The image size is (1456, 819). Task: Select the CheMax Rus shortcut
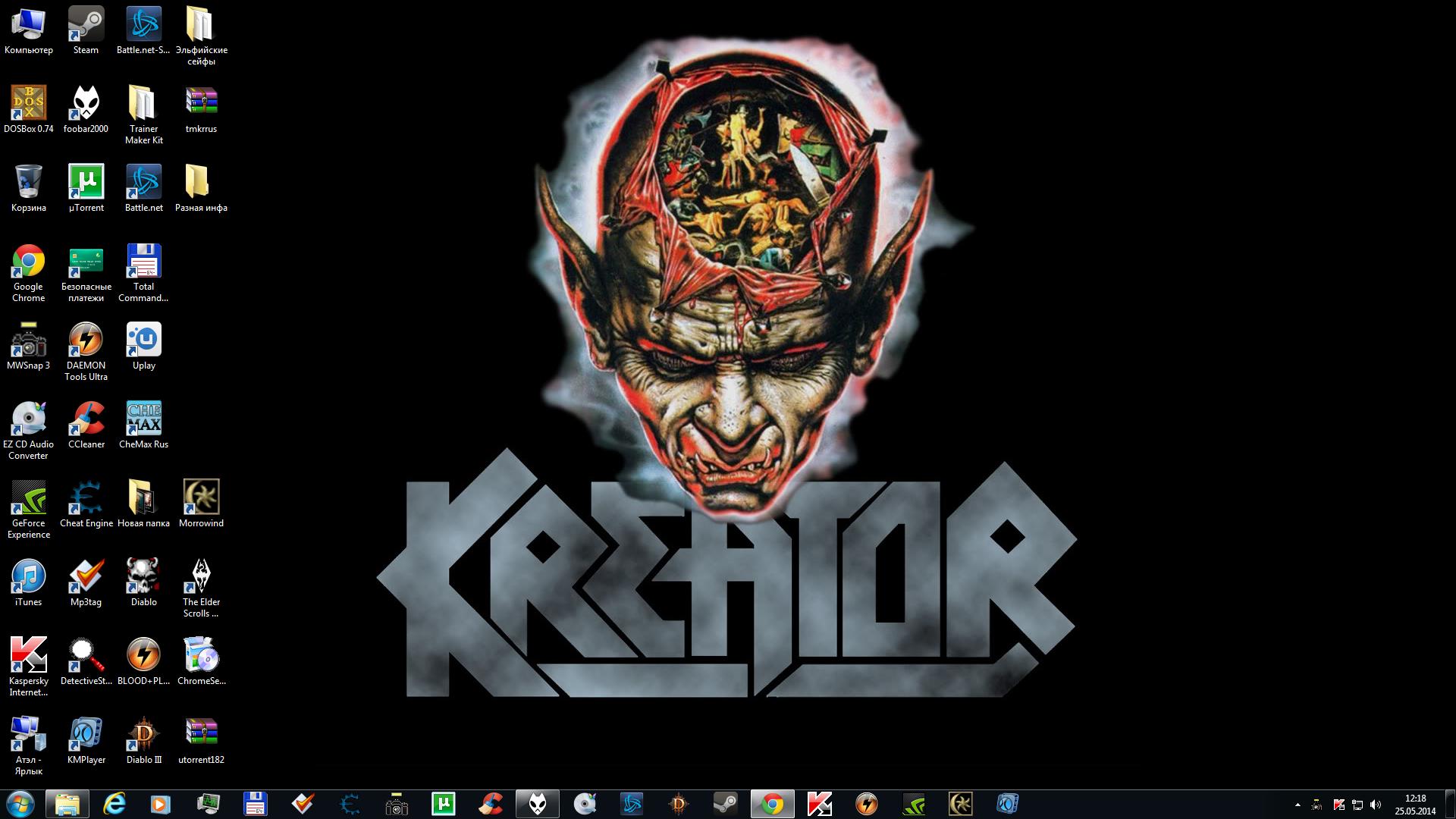(x=143, y=426)
